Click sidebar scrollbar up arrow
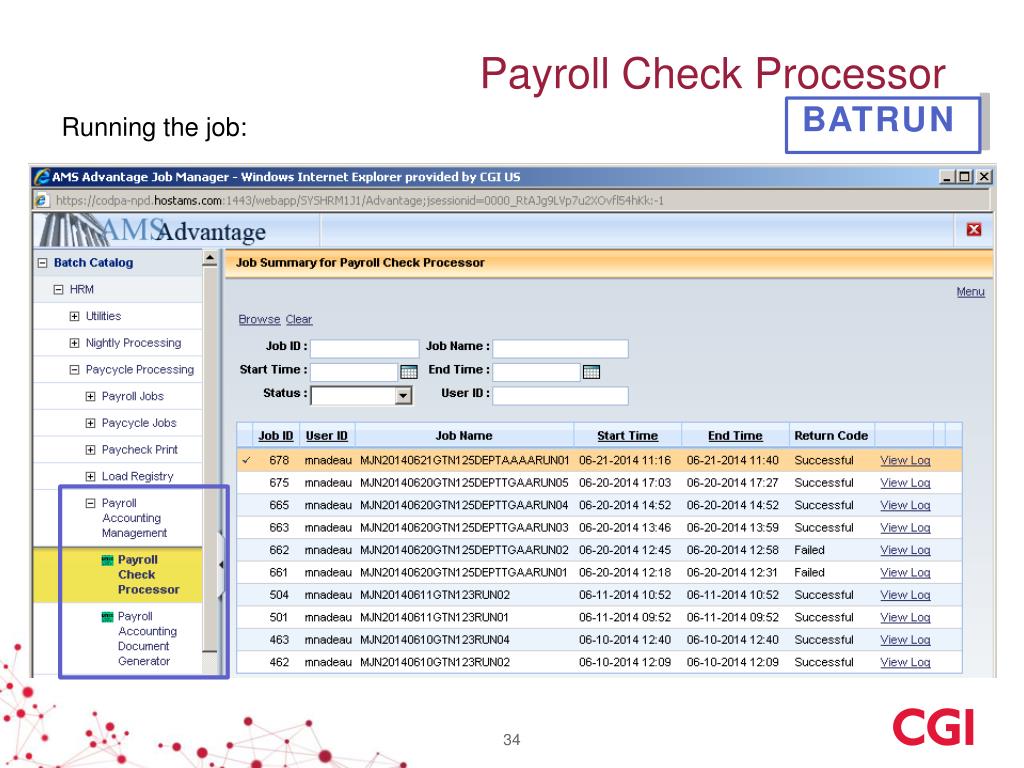Viewport: 1024px width, 768px height. pos(210,259)
